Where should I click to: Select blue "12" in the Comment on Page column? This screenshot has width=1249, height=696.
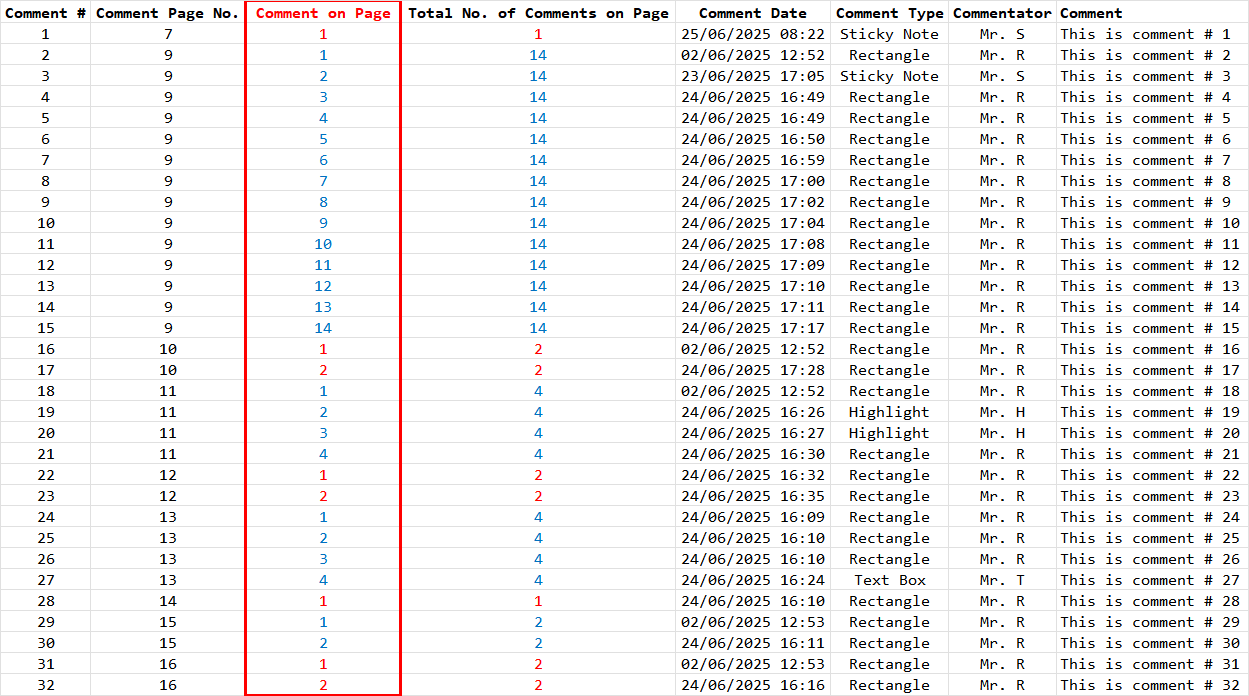[x=323, y=286]
